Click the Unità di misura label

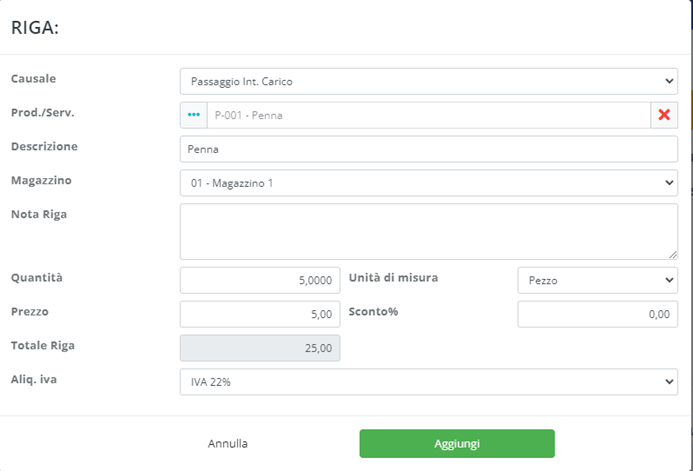(x=393, y=277)
